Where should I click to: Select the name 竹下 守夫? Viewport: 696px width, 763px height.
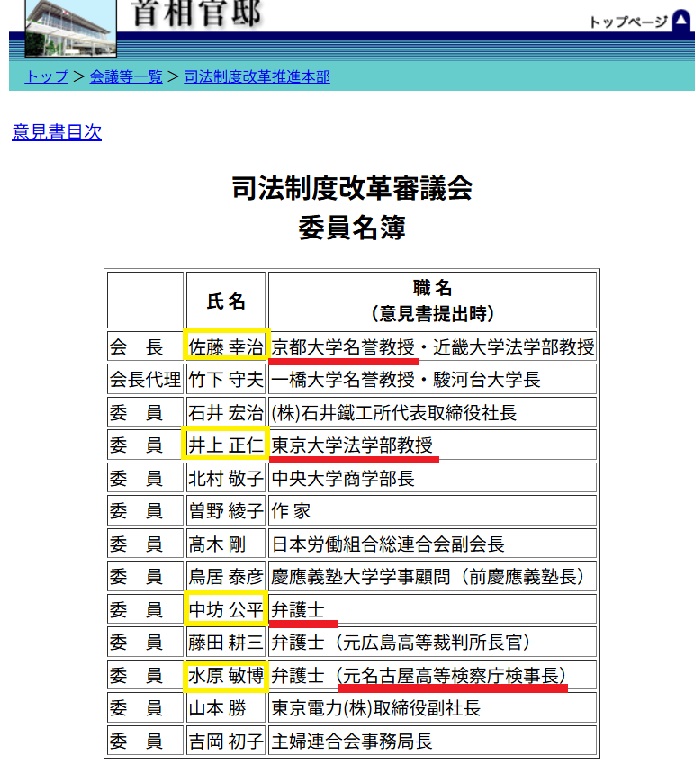(x=226, y=379)
